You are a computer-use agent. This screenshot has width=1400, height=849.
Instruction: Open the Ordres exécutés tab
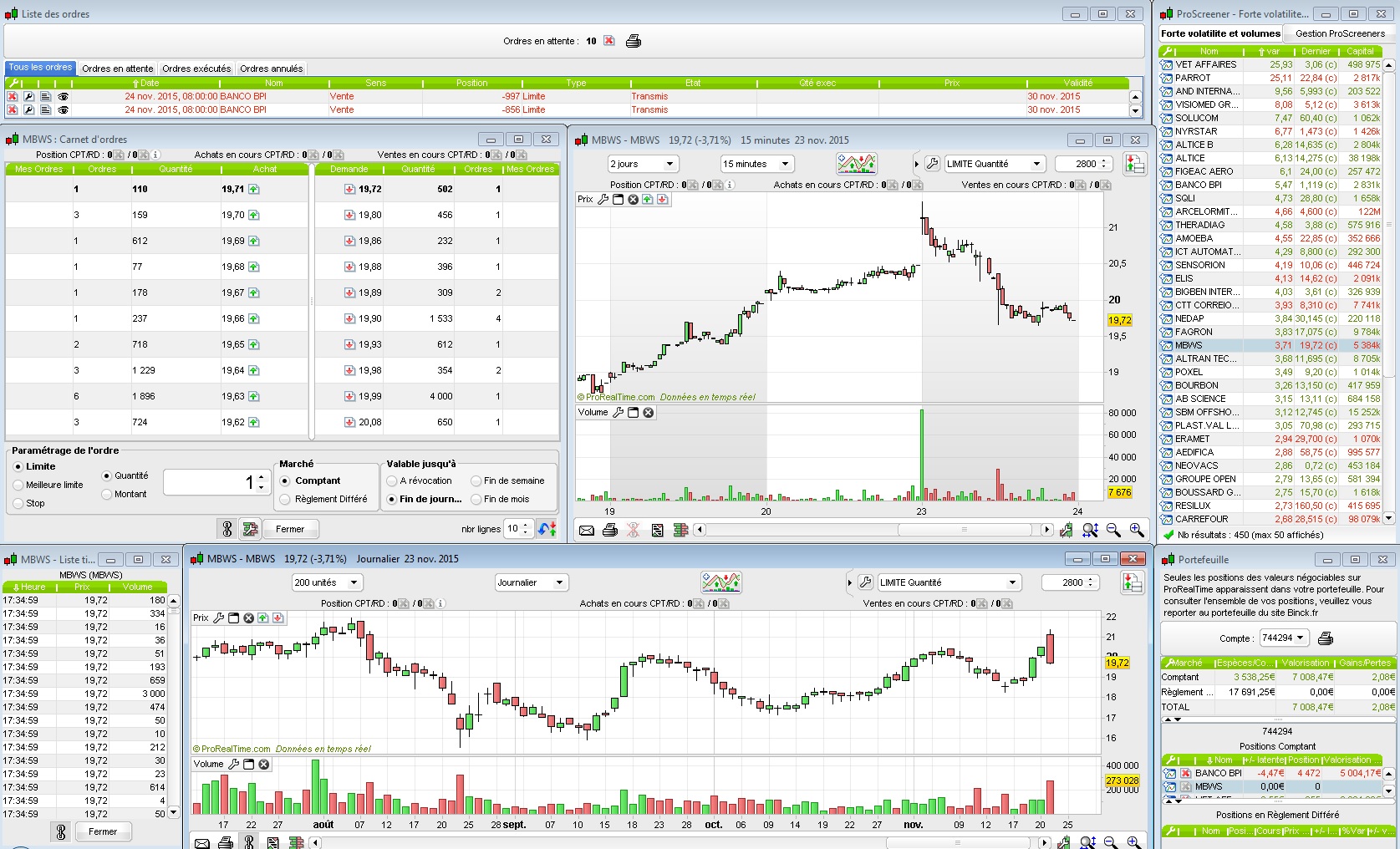(x=196, y=69)
